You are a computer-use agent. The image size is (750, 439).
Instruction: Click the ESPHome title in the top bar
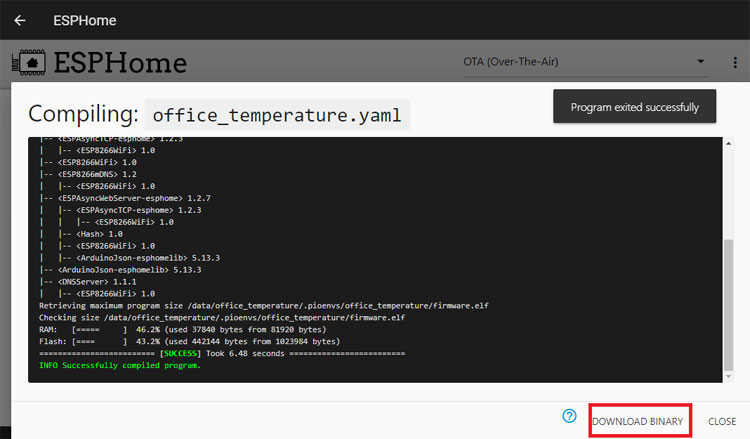pyautogui.click(x=84, y=20)
